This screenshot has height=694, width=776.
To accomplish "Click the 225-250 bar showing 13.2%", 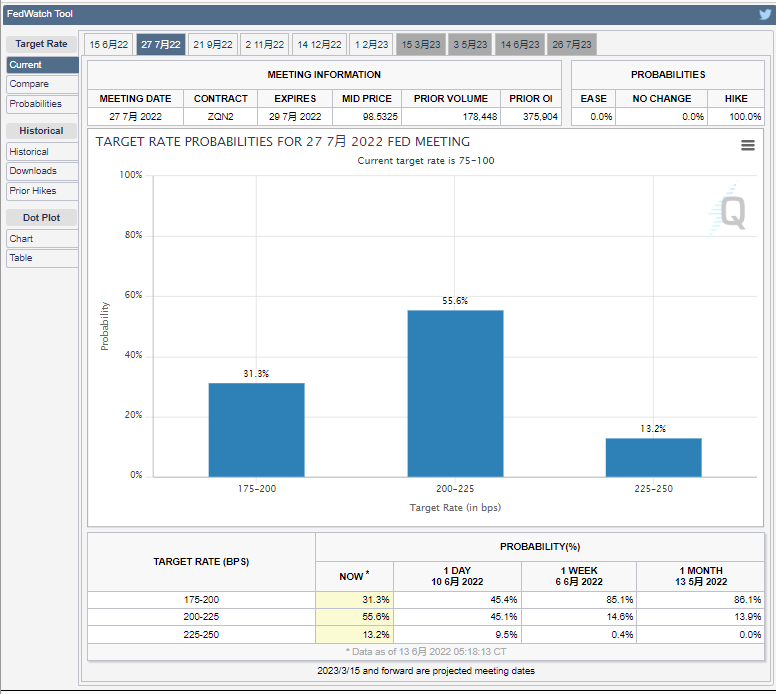I will click(653, 457).
